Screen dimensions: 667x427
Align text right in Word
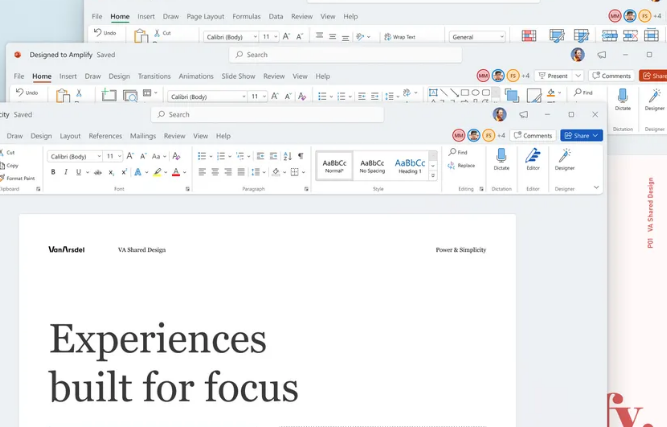(x=228, y=172)
